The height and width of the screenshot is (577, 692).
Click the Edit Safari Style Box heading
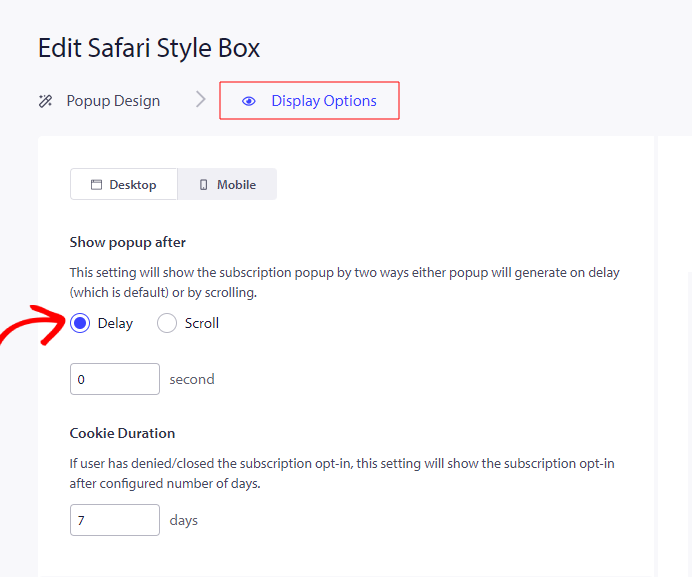pyautogui.click(x=149, y=47)
